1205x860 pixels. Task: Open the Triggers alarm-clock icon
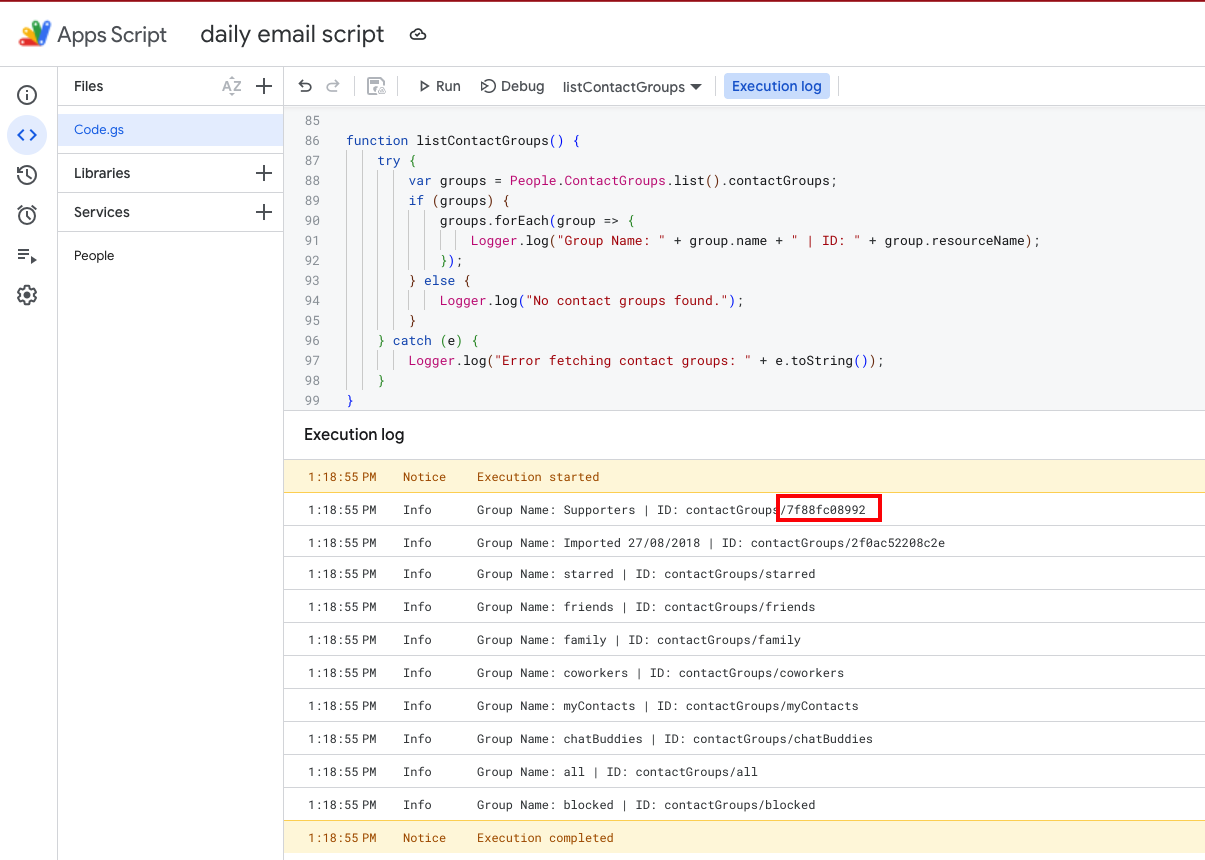pos(27,215)
